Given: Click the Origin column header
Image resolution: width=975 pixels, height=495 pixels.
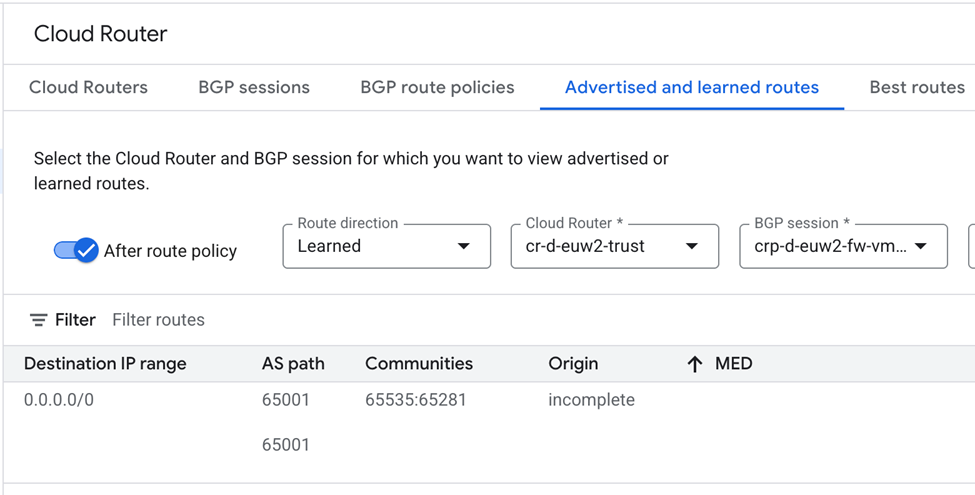Looking at the screenshot, I should 573,364.
